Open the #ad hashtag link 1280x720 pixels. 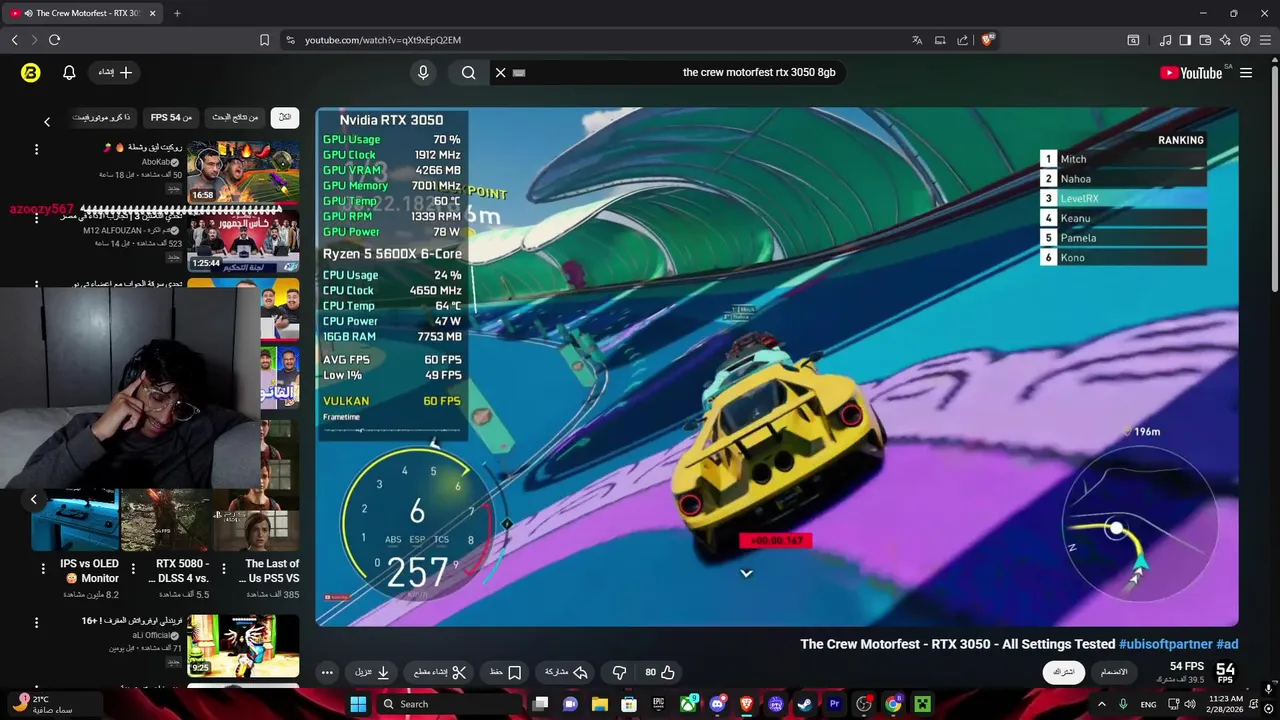point(1227,644)
